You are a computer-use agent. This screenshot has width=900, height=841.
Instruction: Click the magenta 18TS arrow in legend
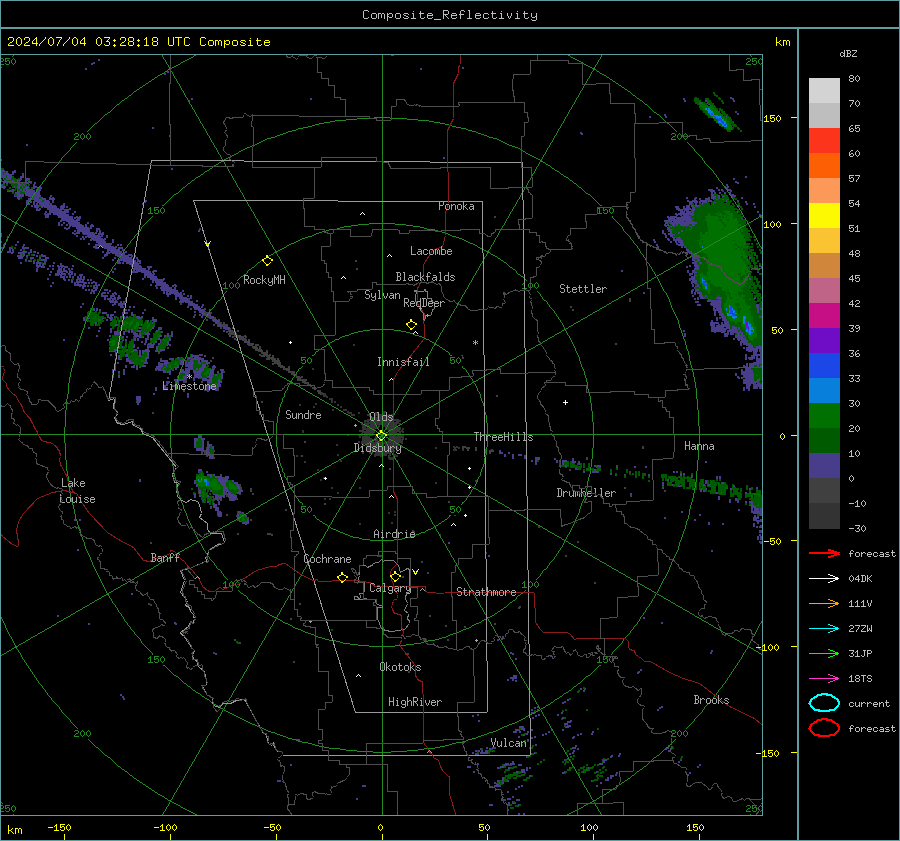pyautogui.click(x=824, y=679)
